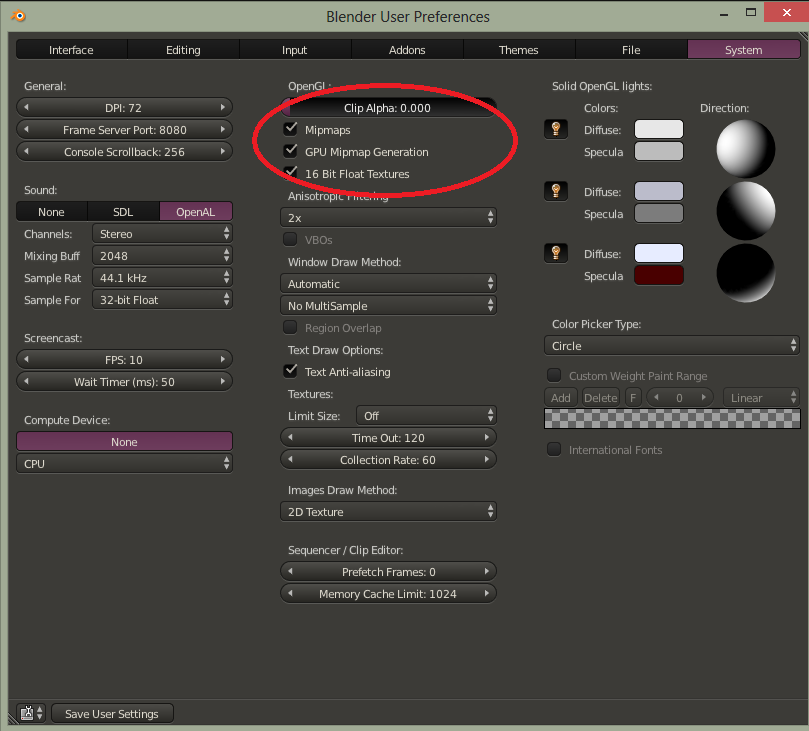Screen dimensions: 809x731
Task: Click second light direction sphere
Action: 746,210
